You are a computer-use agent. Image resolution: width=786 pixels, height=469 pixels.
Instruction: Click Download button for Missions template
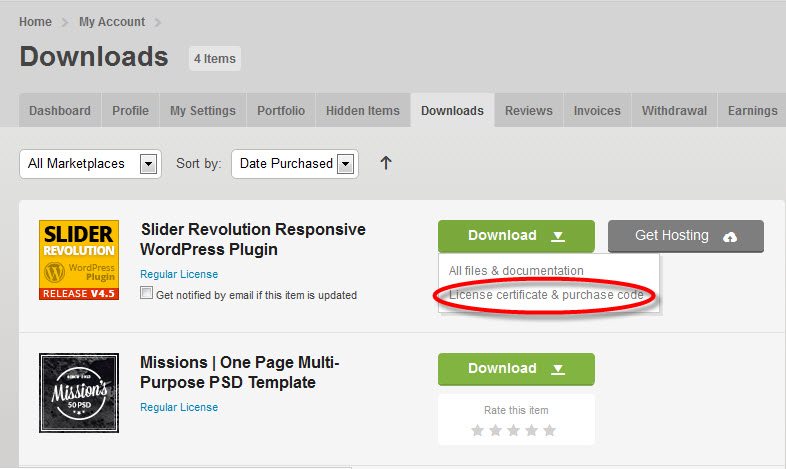point(516,369)
